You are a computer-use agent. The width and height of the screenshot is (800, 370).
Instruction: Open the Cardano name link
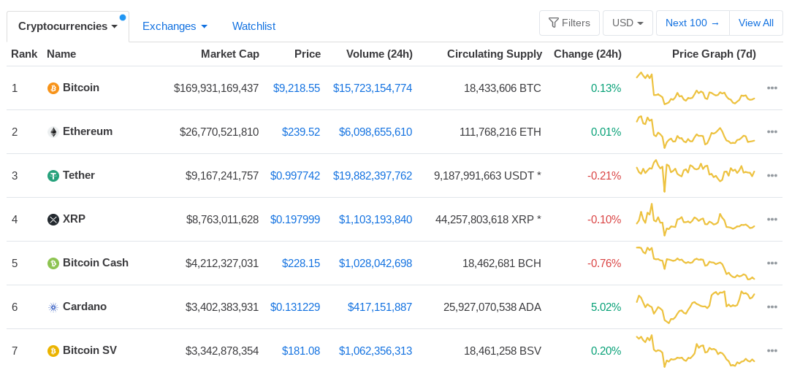coord(85,307)
